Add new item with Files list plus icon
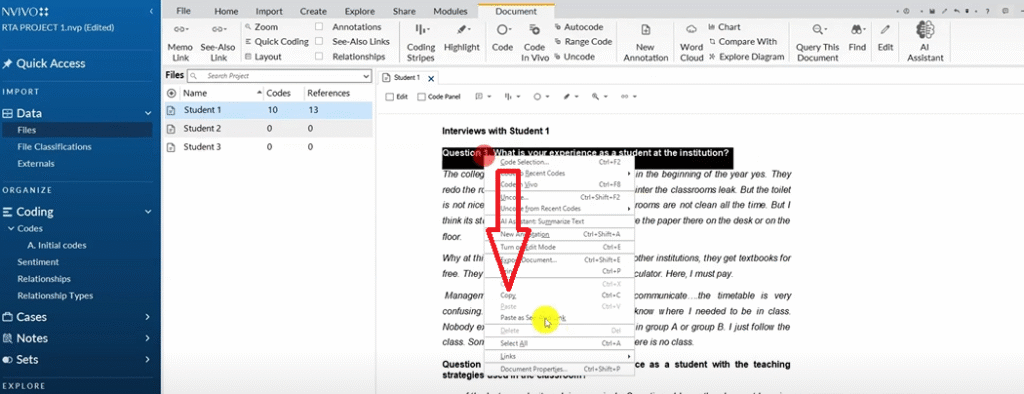 click(x=172, y=93)
